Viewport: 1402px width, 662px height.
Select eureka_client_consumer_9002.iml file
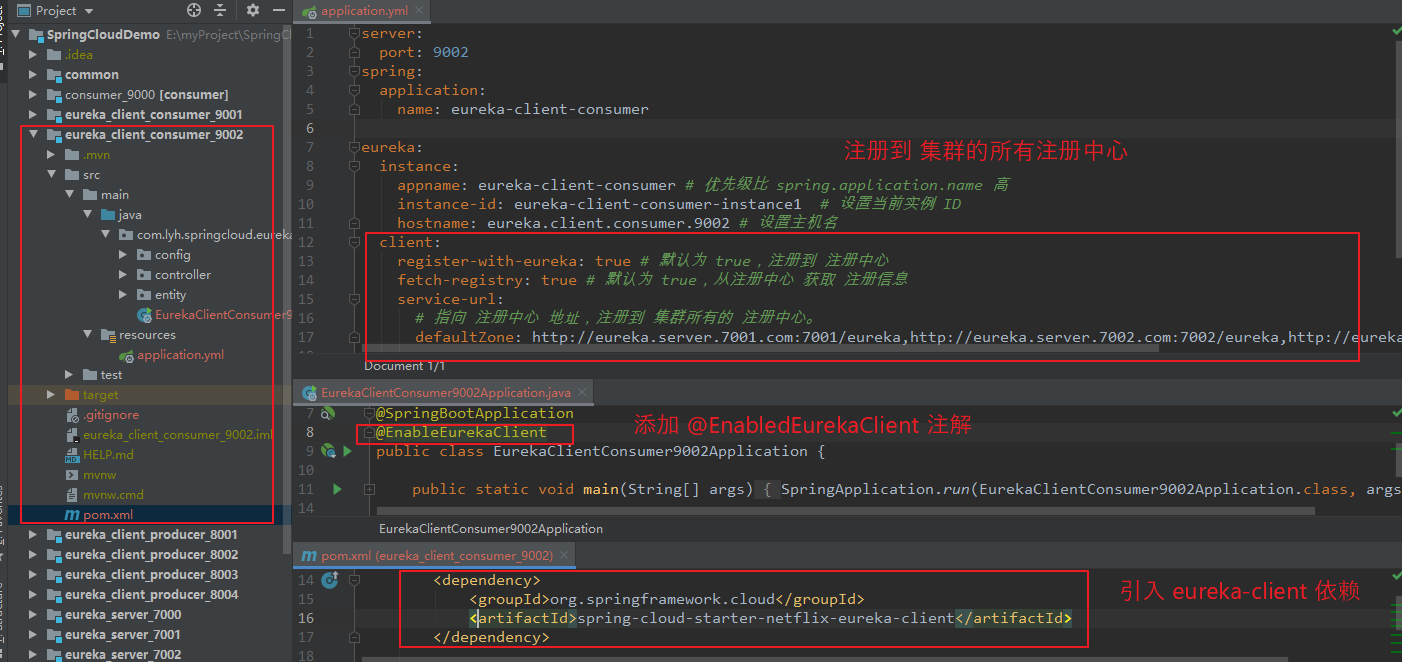[168, 435]
